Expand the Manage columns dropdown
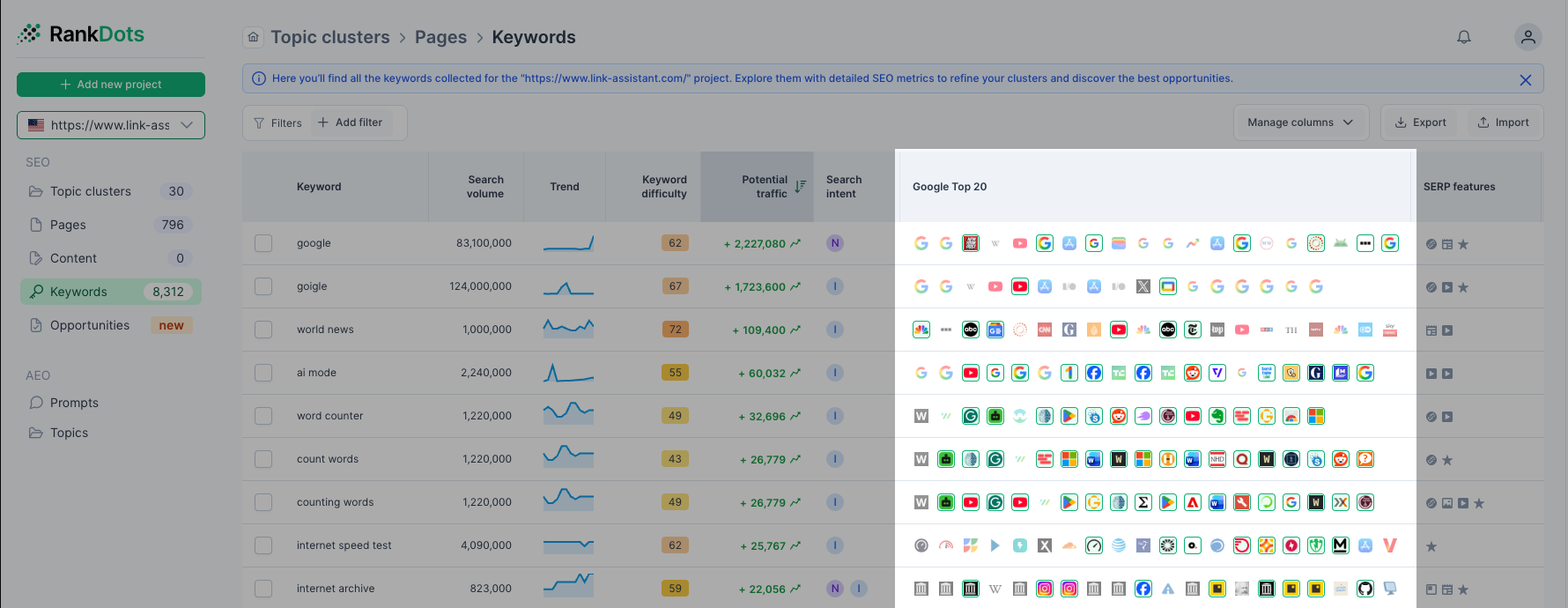This screenshot has height=608, width=1568. [x=1301, y=122]
